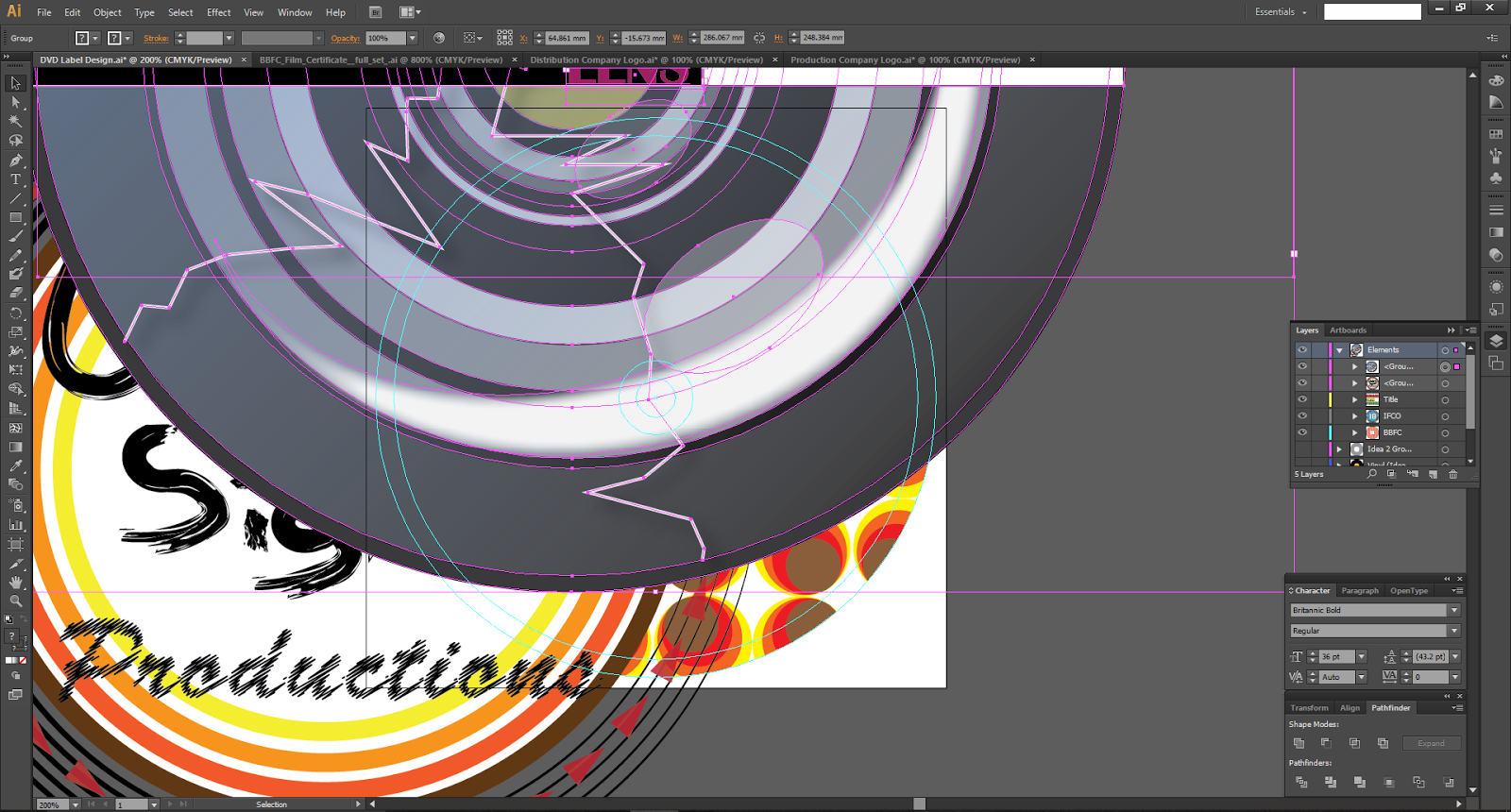Select the Selection tool arrow
This screenshot has height=812, width=1511.
15,83
